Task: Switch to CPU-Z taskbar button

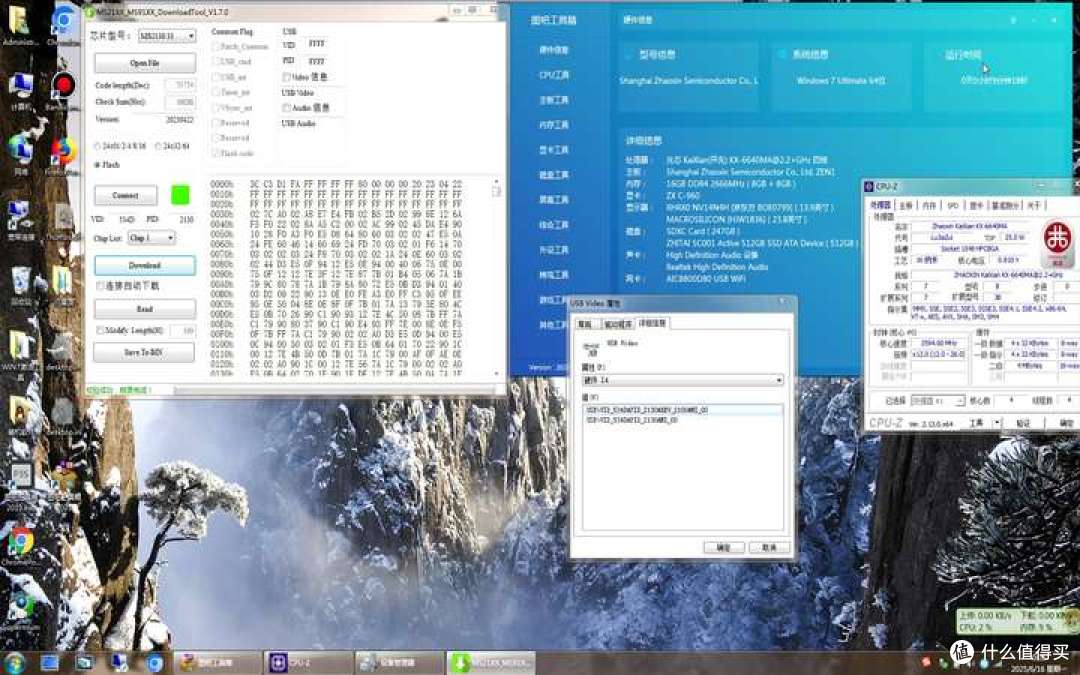Action: tap(309, 663)
